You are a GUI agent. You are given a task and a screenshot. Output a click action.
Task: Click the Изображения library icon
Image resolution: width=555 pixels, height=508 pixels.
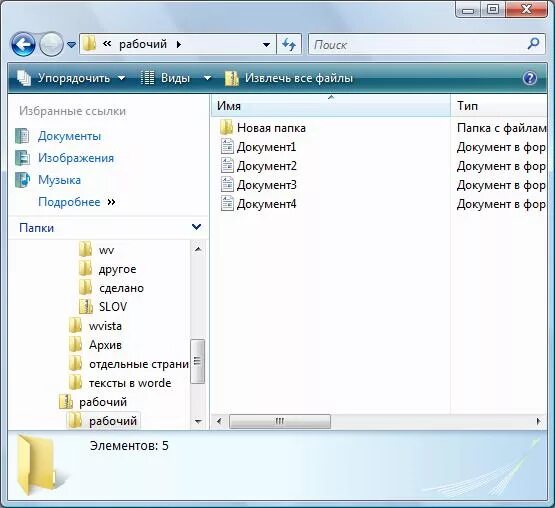pyautogui.click(x=22, y=158)
